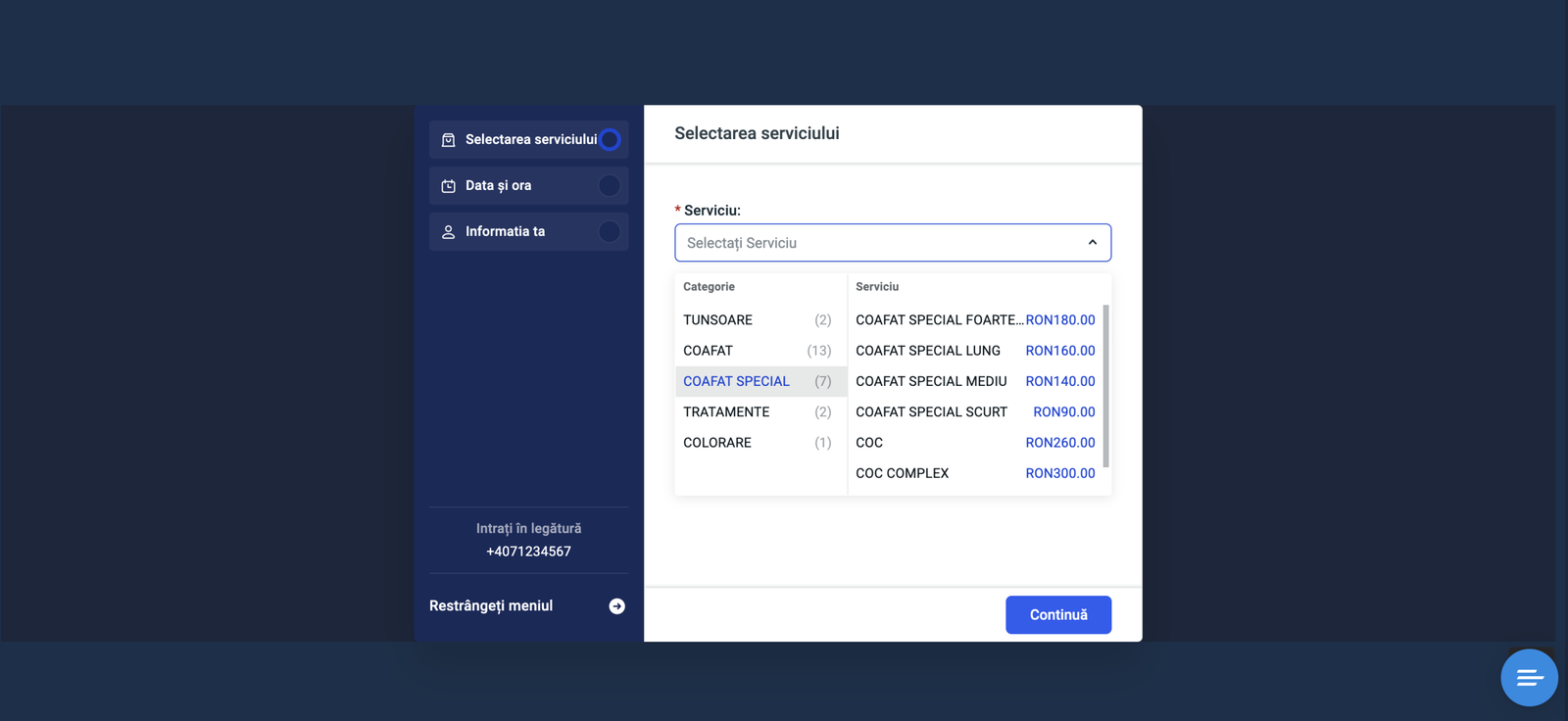
Task: Click the service list scrollbar
Action: point(1105,387)
